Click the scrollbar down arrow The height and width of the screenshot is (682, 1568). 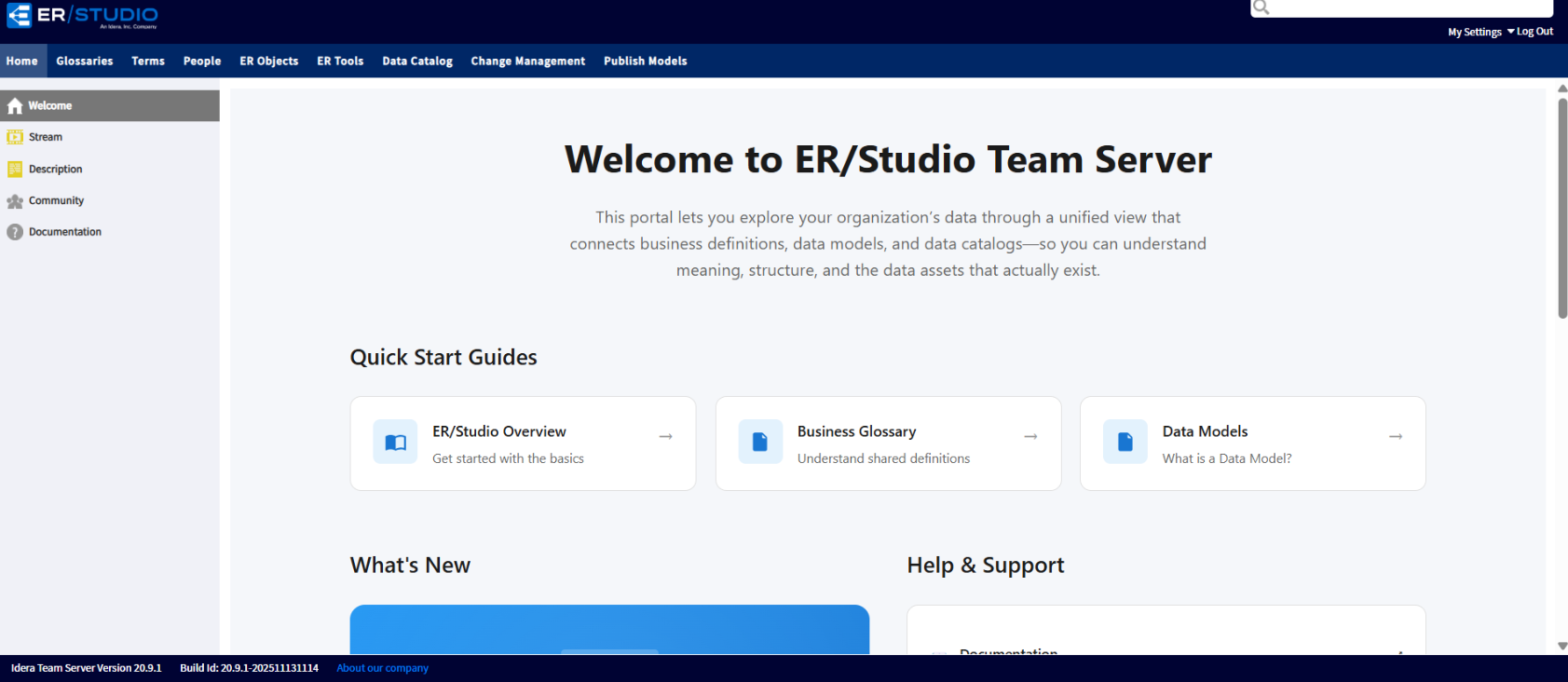click(1562, 646)
